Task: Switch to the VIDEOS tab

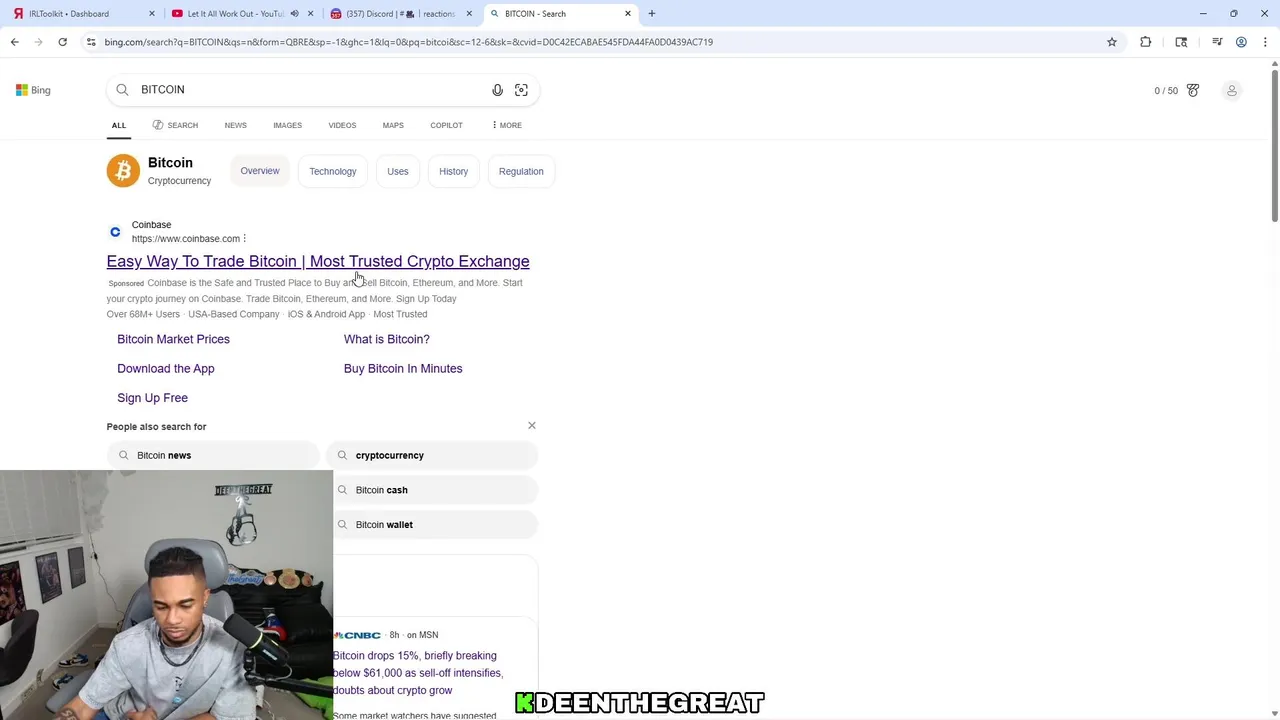Action: point(342,125)
